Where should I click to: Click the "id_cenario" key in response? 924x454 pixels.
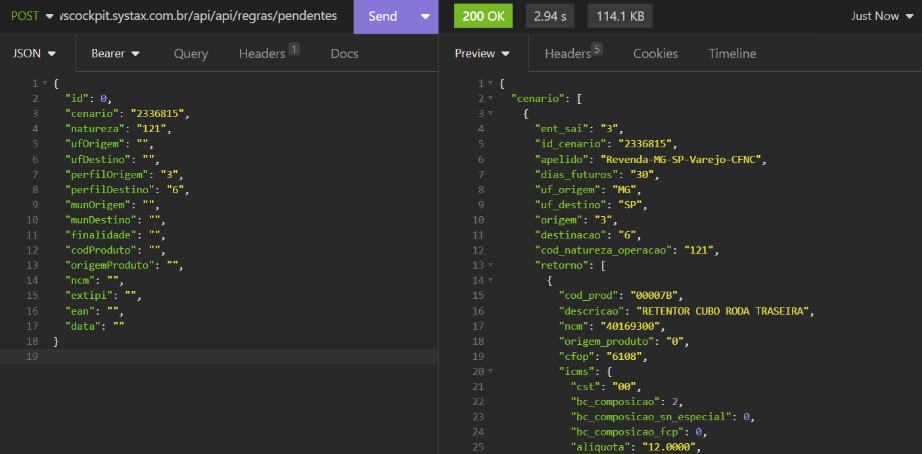pos(573,144)
